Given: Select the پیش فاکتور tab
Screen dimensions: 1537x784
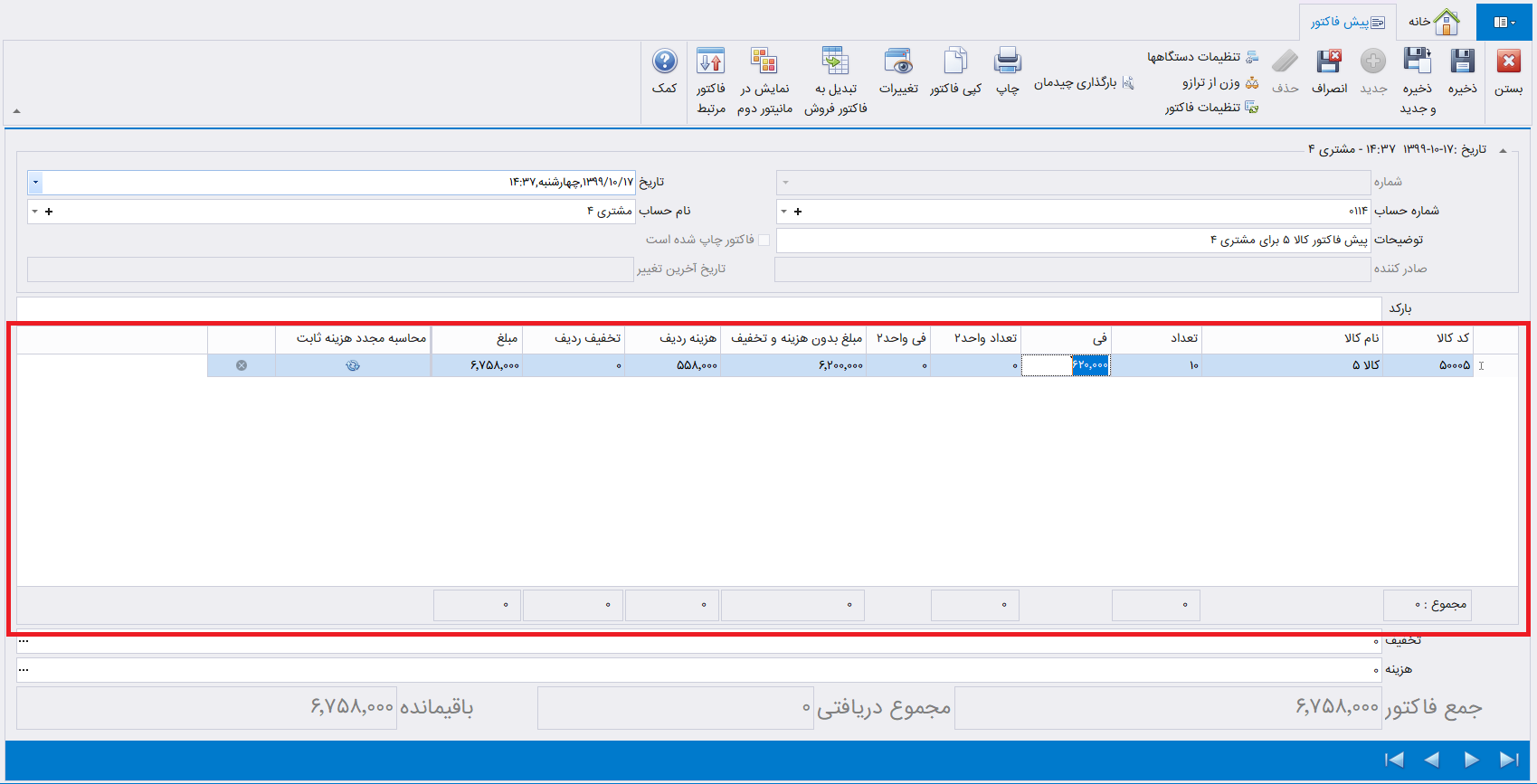Looking at the screenshot, I should [1348, 22].
